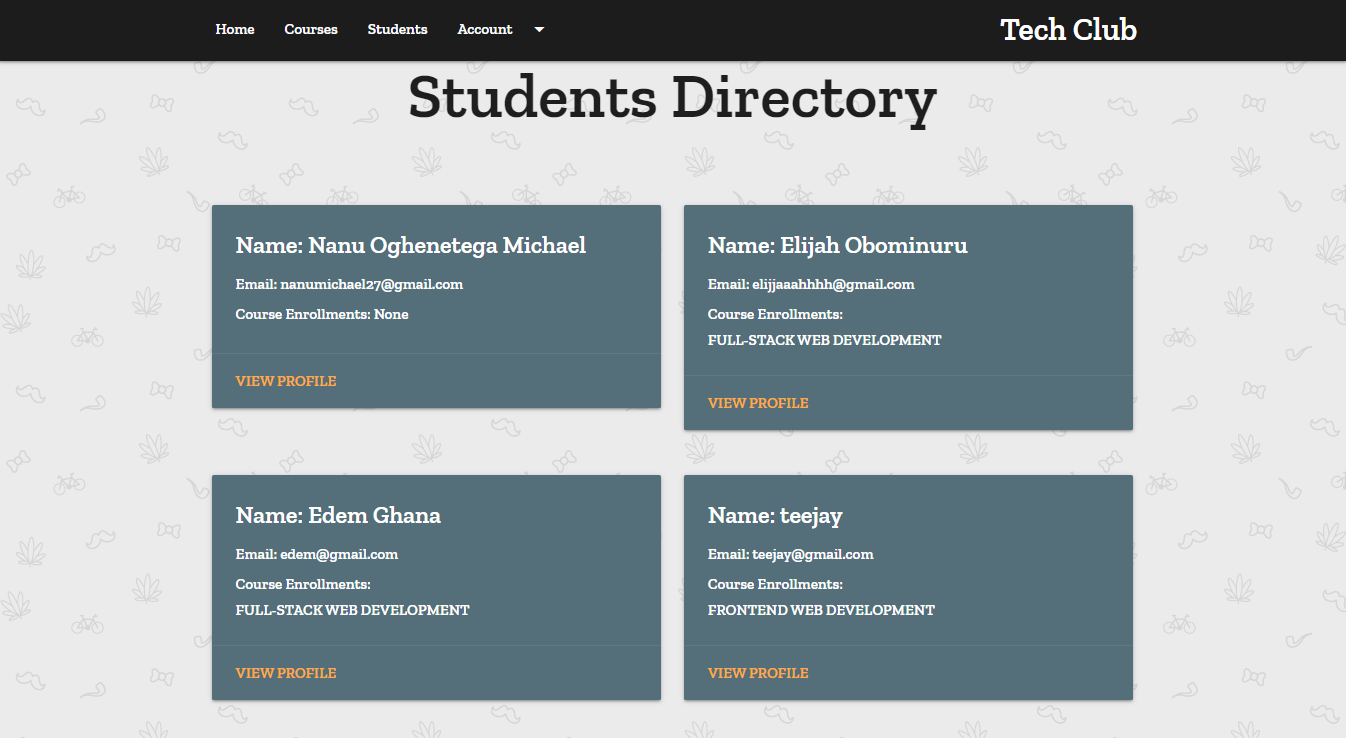The width and height of the screenshot is (1346, 738).
Task: Click name Edem Ghana
Action: tap(338, 515)
